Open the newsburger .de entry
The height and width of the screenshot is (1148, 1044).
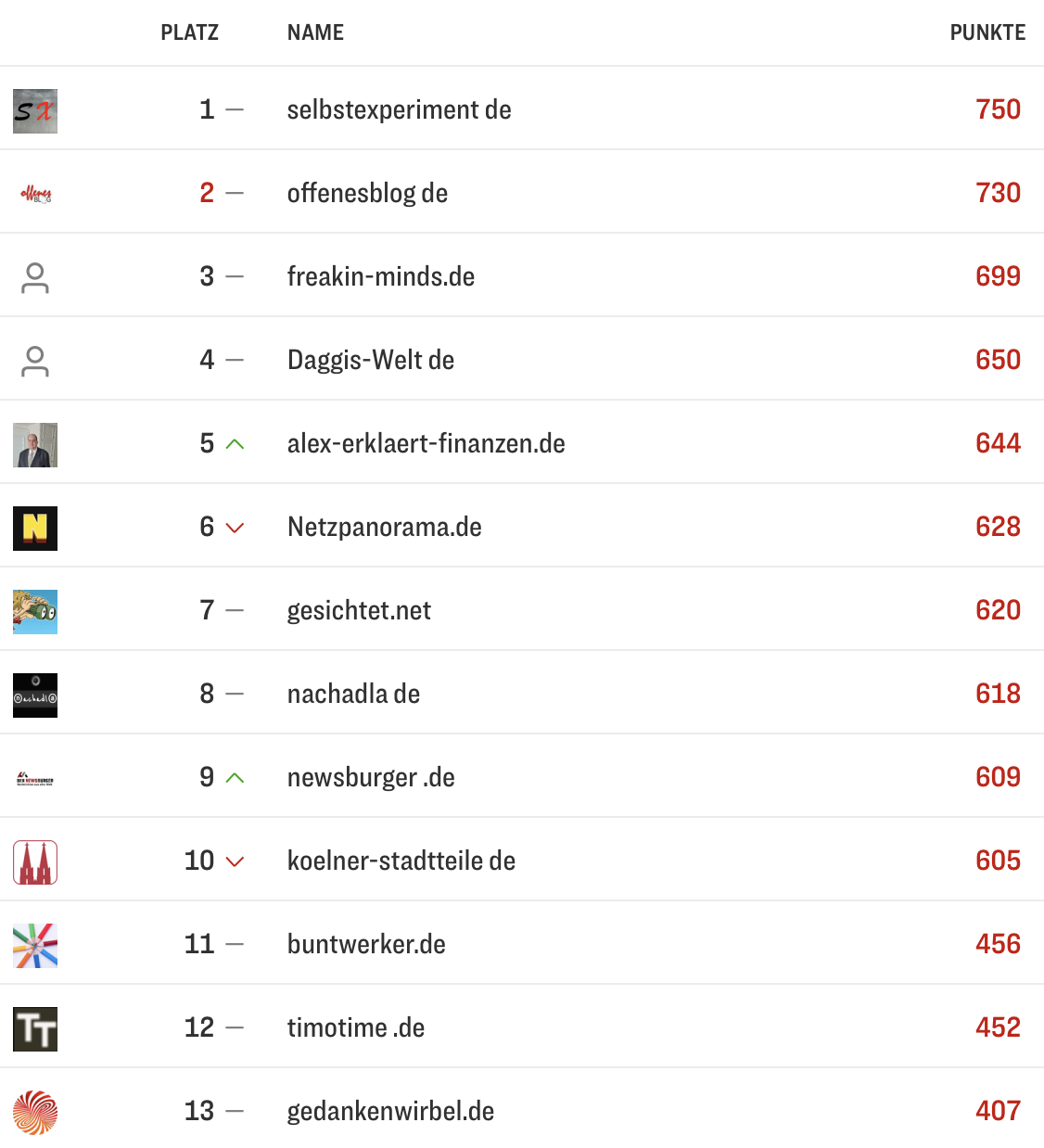(x=371, y=777)
